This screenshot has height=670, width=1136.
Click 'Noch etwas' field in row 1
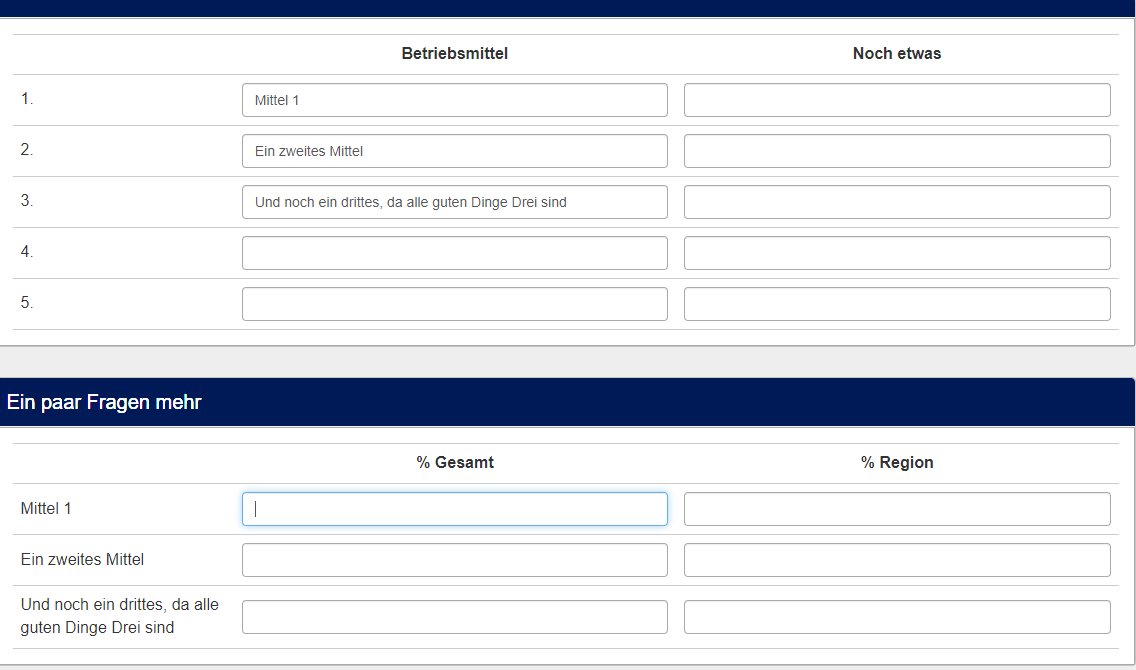pos(896,100)
